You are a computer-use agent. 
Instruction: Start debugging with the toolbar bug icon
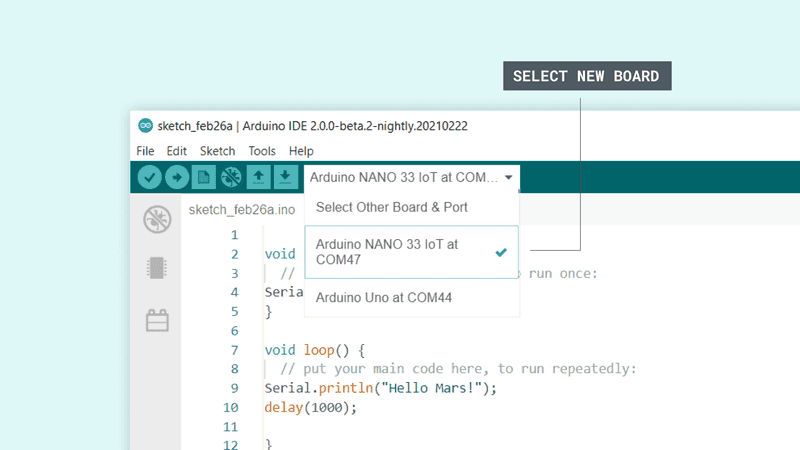[231, 177]
